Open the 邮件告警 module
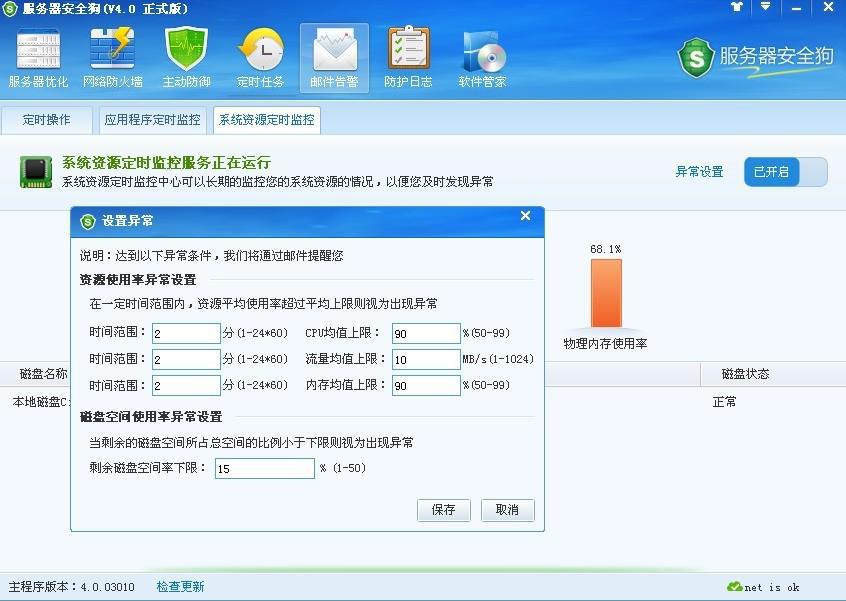This screenshot has width=846, height=601. click(334, 55)
